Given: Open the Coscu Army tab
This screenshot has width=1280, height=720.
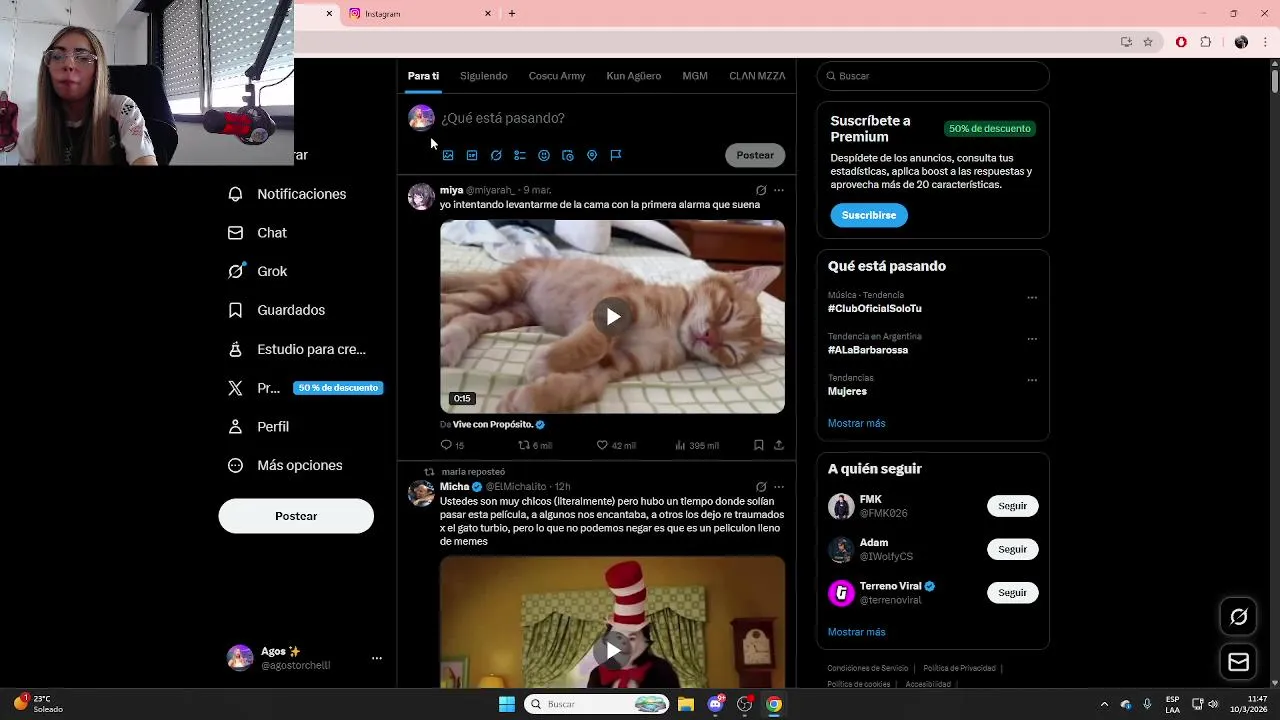Looking at the screenshot, I should [x=557, y=76].
